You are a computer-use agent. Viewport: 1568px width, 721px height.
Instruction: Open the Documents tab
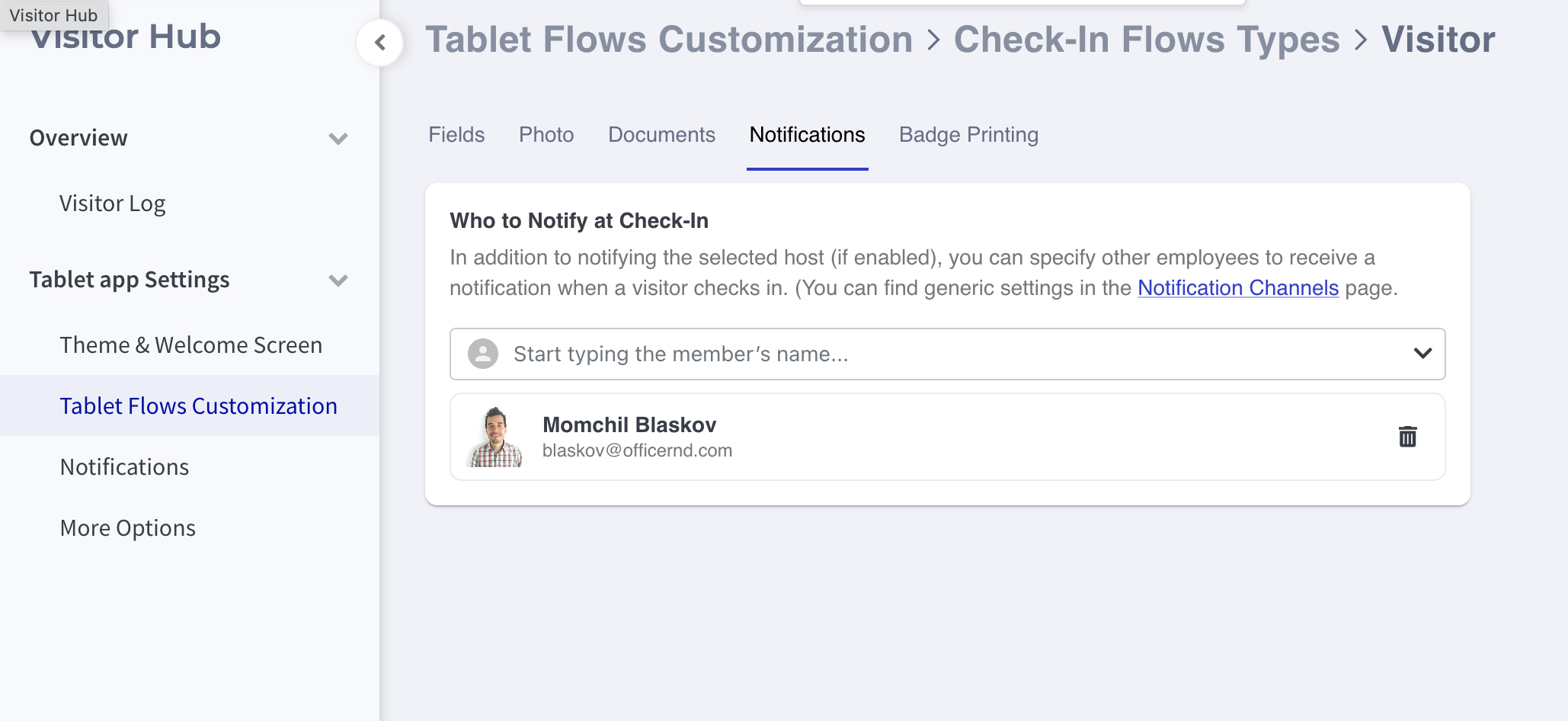click(x=661, y=135)
